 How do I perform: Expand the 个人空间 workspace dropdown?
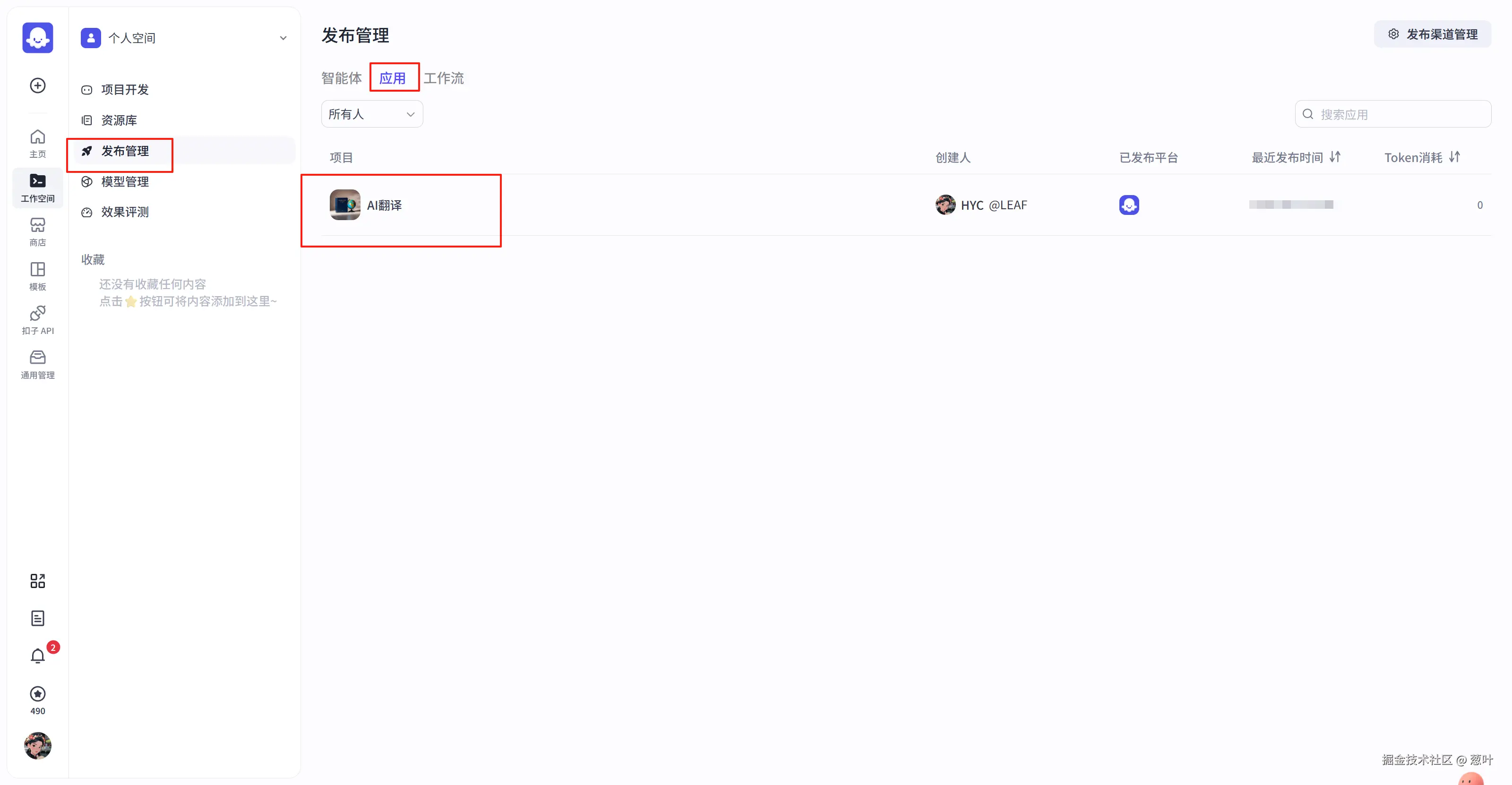[x=283, y=38]
